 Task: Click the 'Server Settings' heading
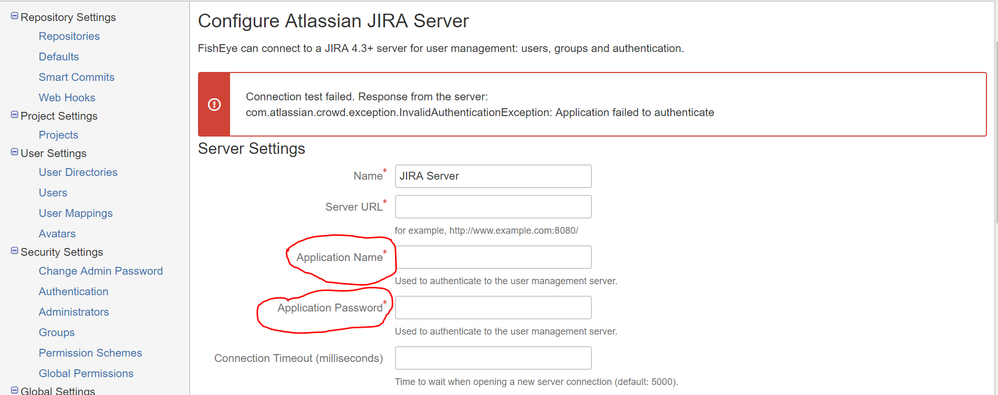[252, 149]
